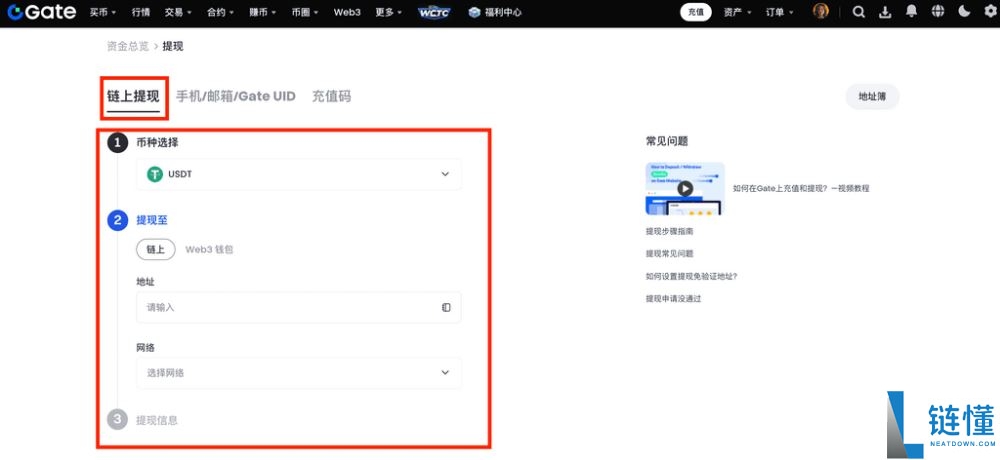Open the 提现申请没通过 link

point(673,299)
